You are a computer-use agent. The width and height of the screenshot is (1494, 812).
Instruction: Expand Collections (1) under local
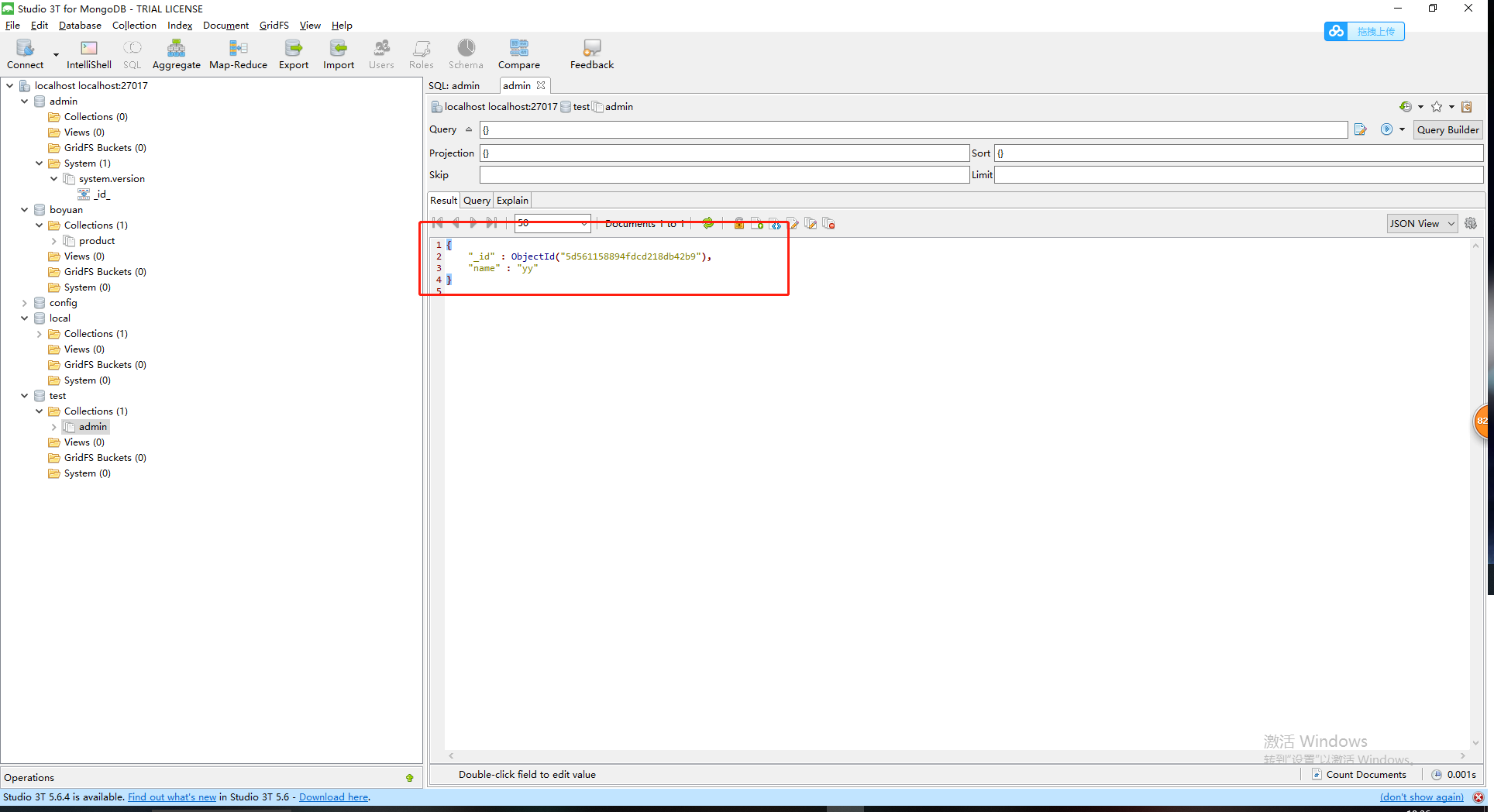[x=39, y=334]
